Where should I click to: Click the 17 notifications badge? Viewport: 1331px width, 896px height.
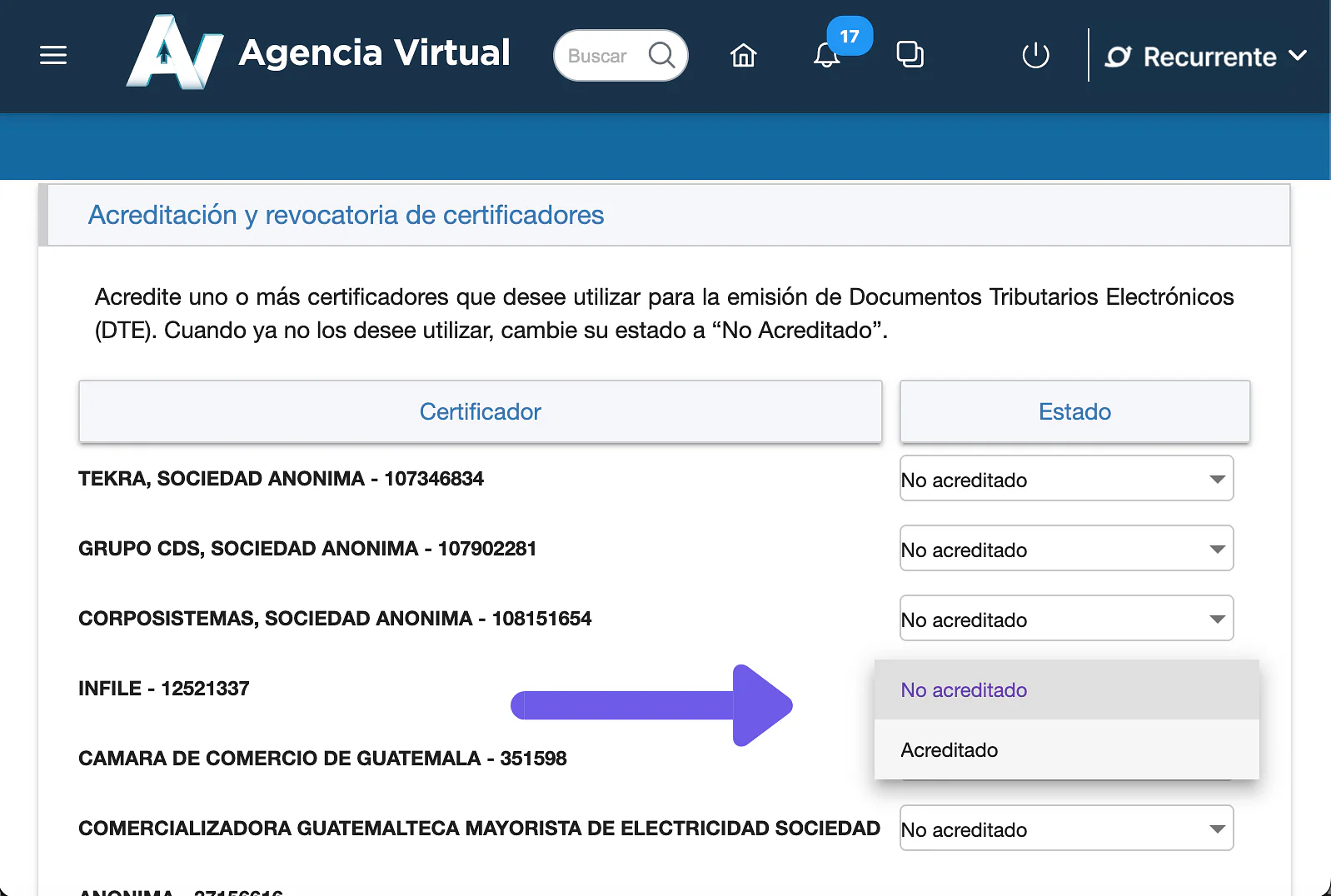[x=850, y=37]
